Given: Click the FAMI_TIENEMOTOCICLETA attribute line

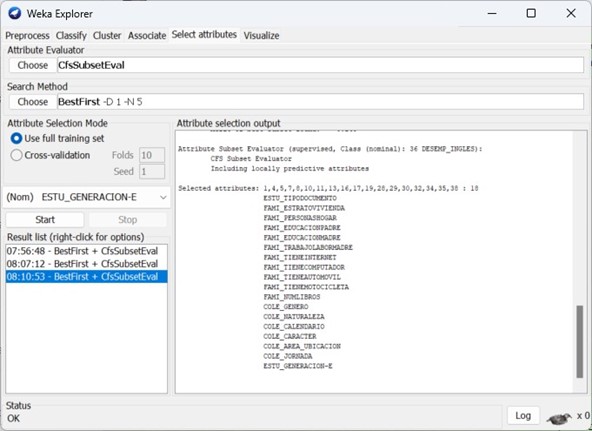Looking at the screenshot, I should click(306, 287).
